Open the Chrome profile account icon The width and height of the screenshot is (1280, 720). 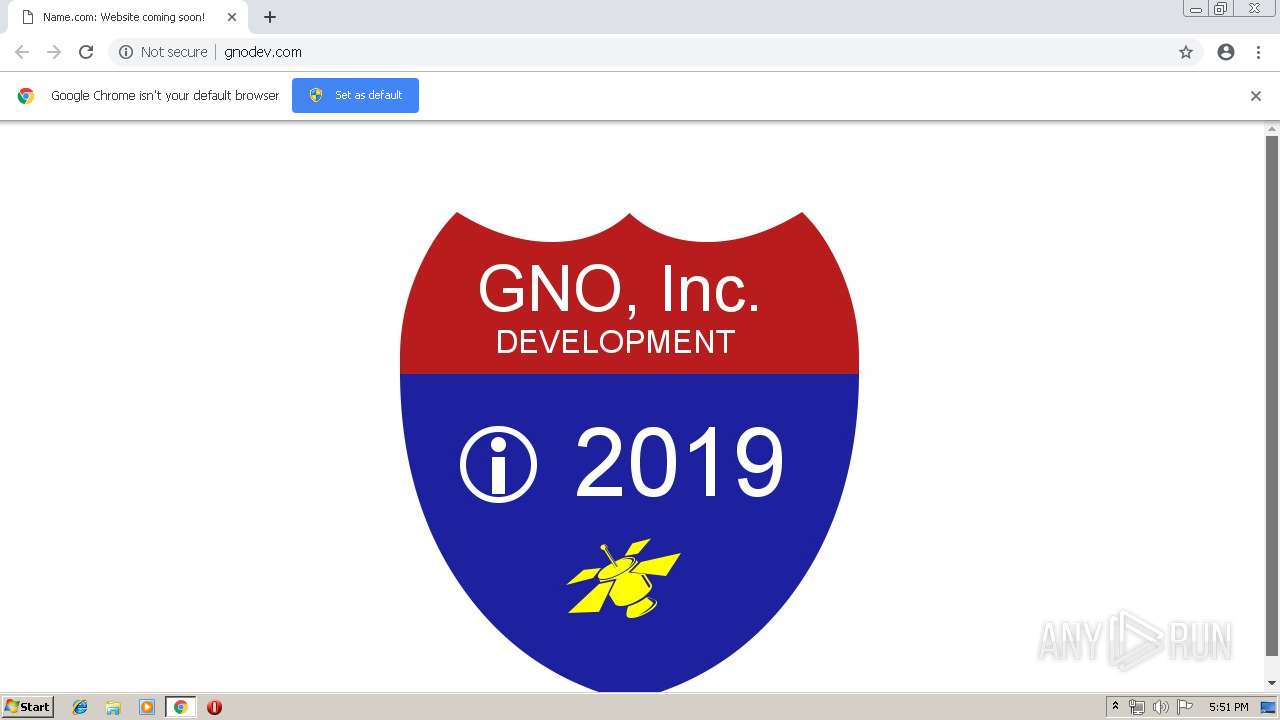[1226, 52]
